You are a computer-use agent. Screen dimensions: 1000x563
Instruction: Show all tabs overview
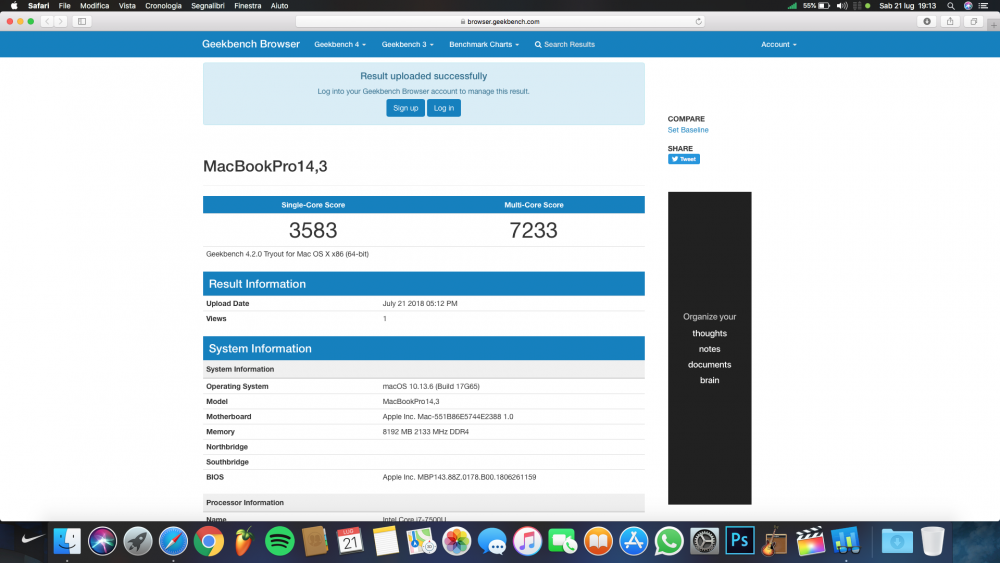[x=973, y=21]
